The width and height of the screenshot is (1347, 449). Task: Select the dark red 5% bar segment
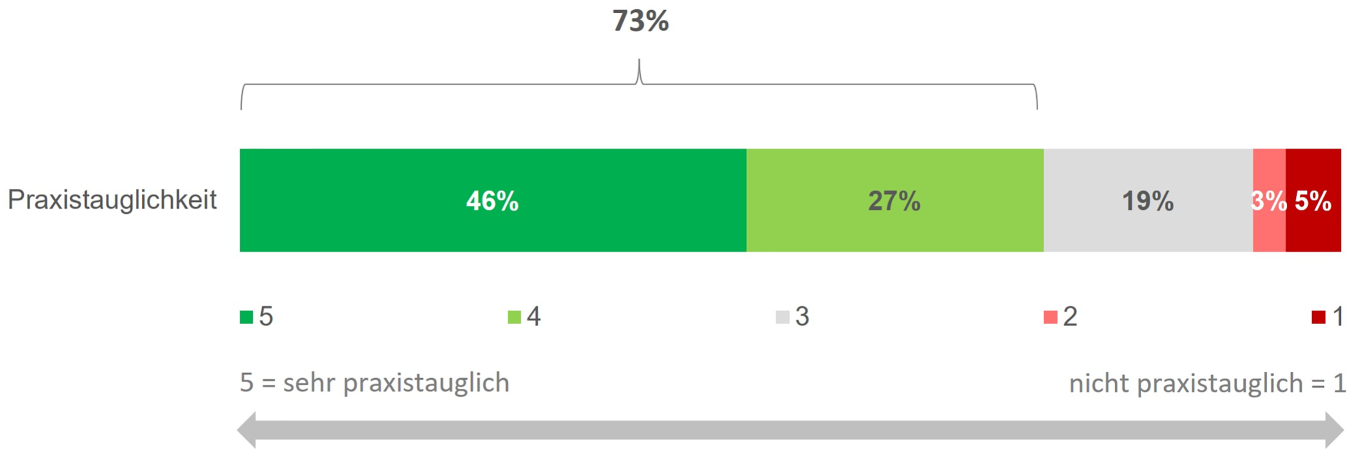[x=1313, y=228]
